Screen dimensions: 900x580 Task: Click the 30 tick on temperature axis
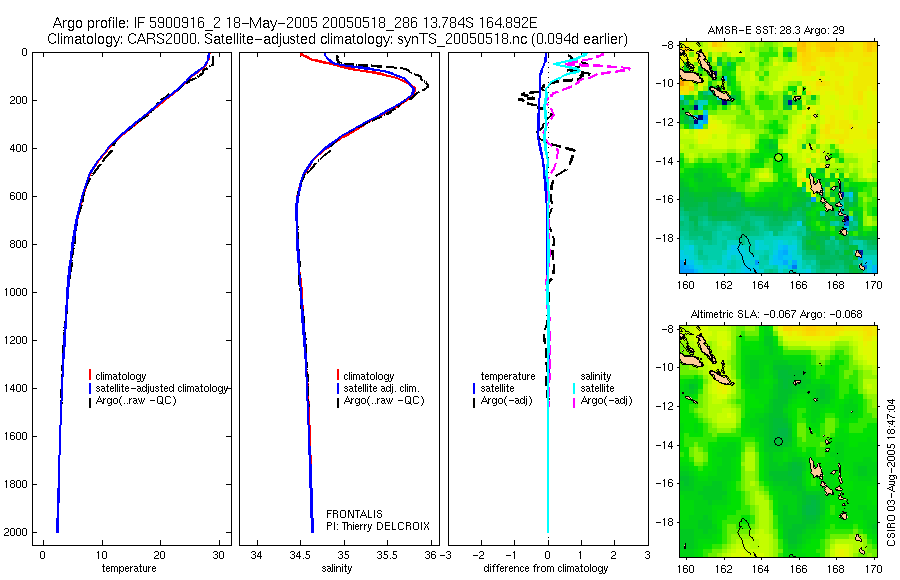tap(218, 555)
